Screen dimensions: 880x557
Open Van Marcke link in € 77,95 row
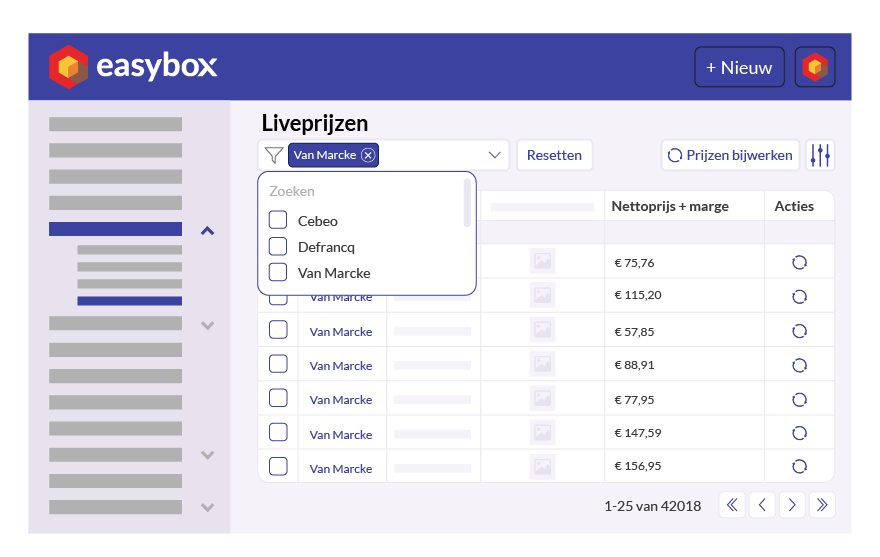coord(341,400)
